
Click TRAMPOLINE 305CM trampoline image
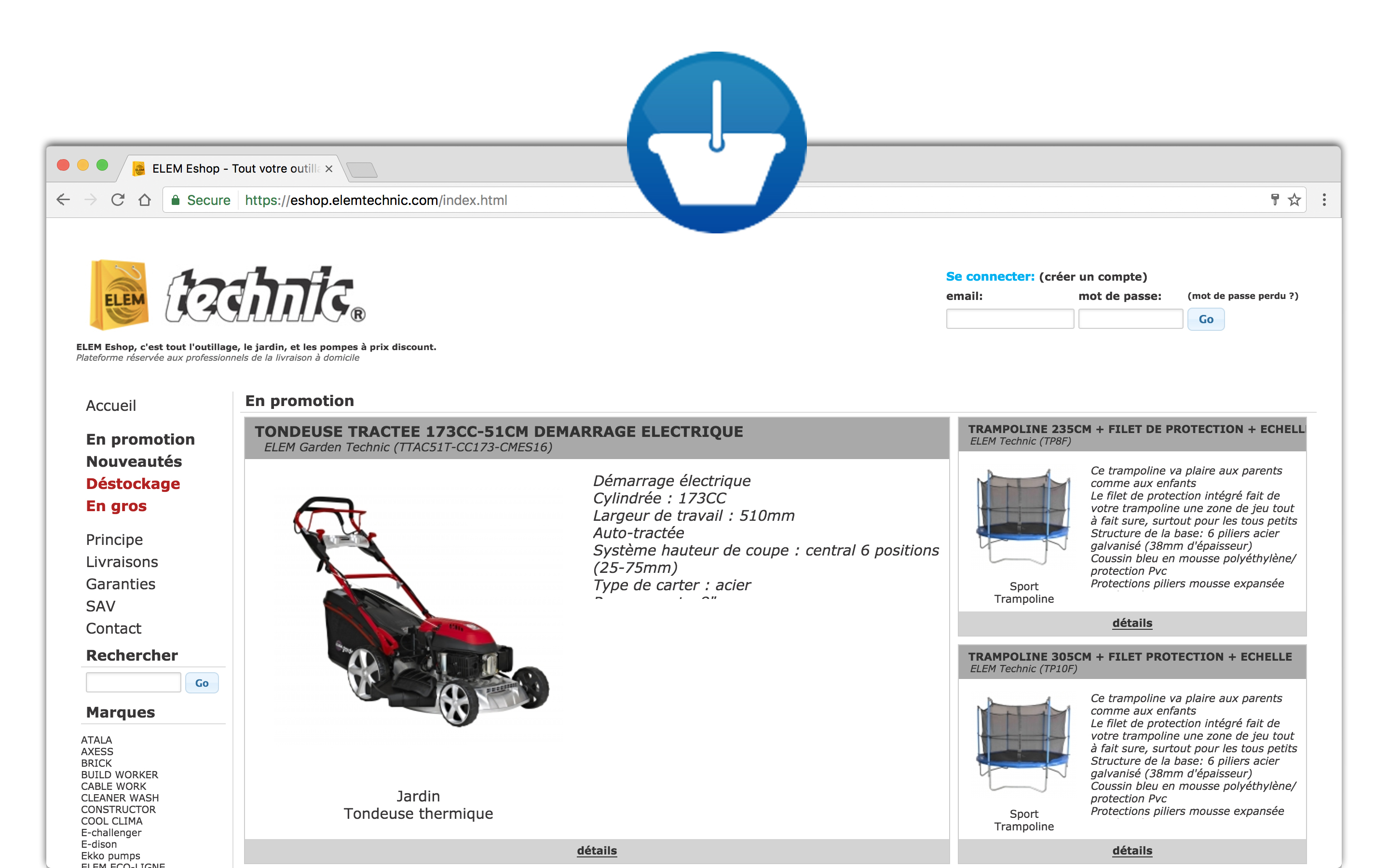pos(1024,745)
